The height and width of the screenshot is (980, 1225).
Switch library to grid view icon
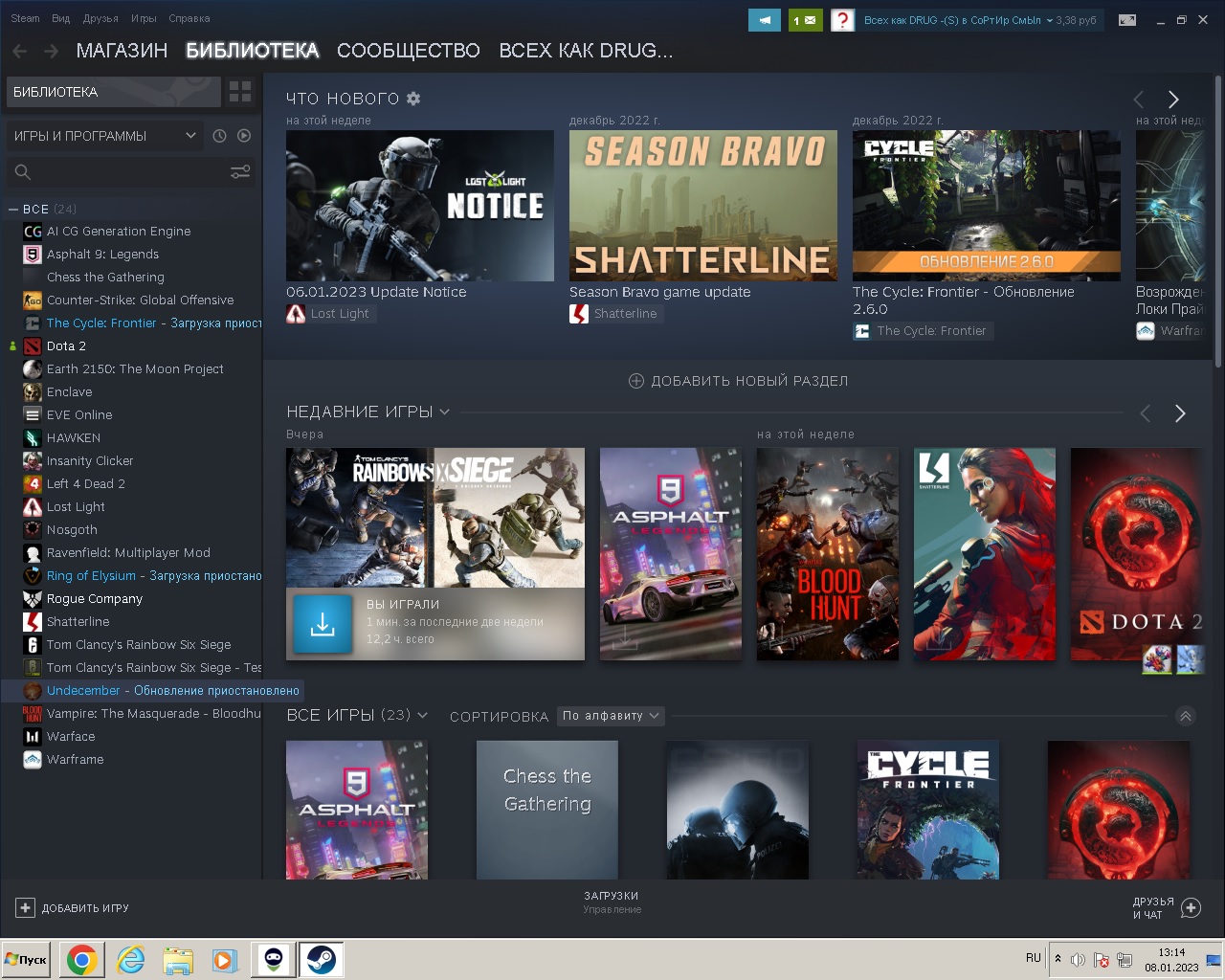coord(240,92)
